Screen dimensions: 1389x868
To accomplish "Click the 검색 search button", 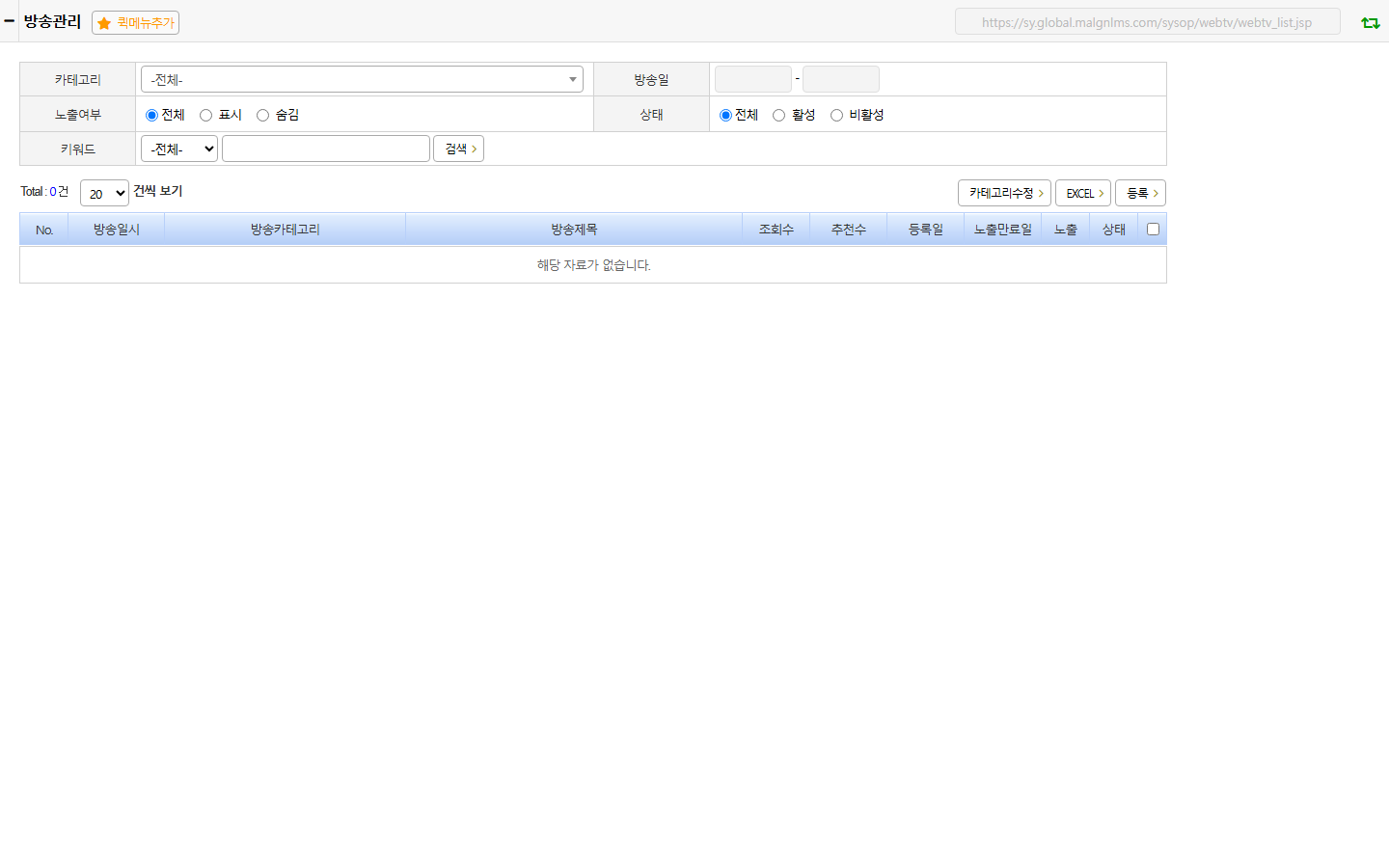I will (458, 149).
